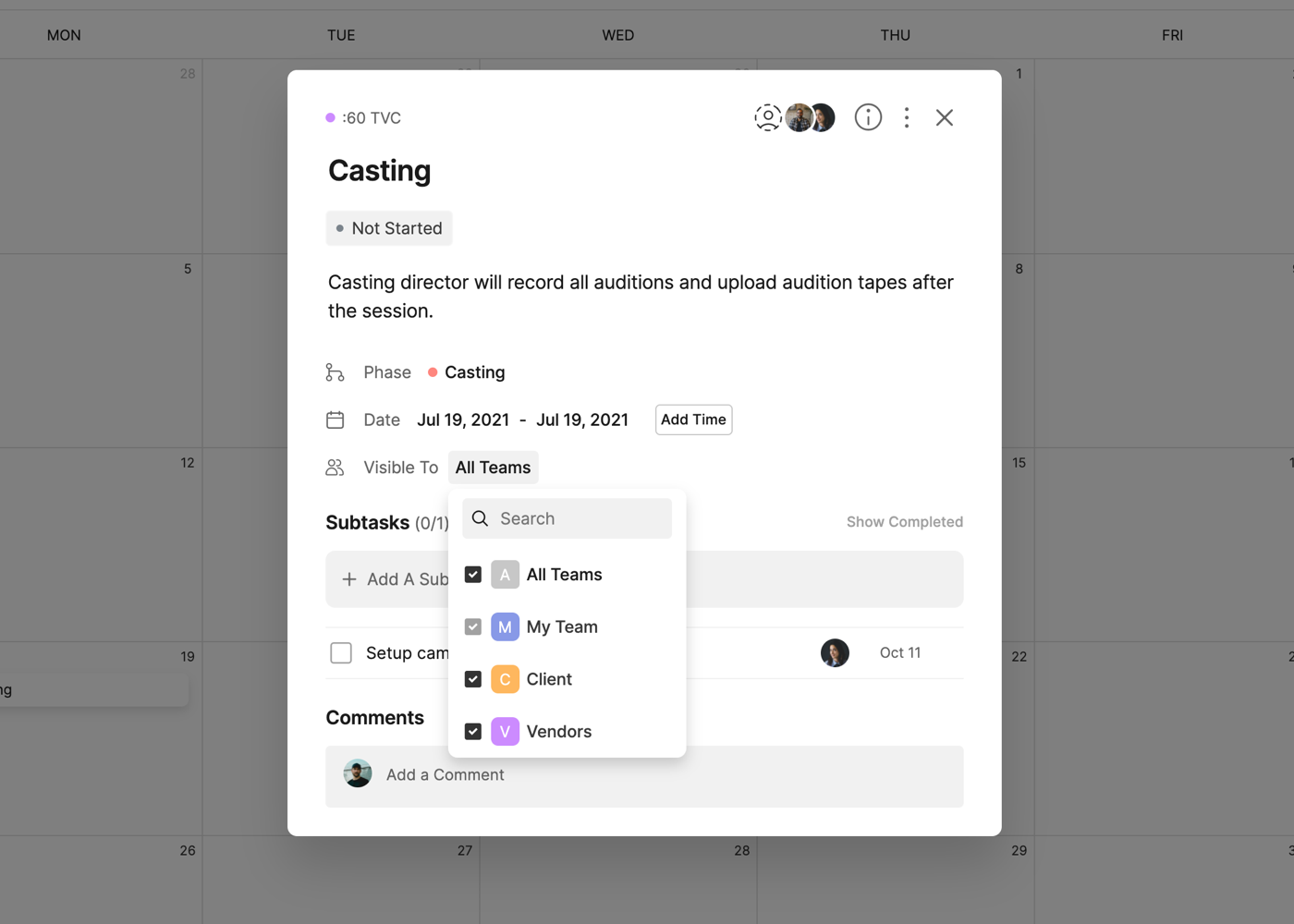Collapse the All Teams visibility dropdown
Viewport: 1294px width, 924px height.
tap(493, 468)
